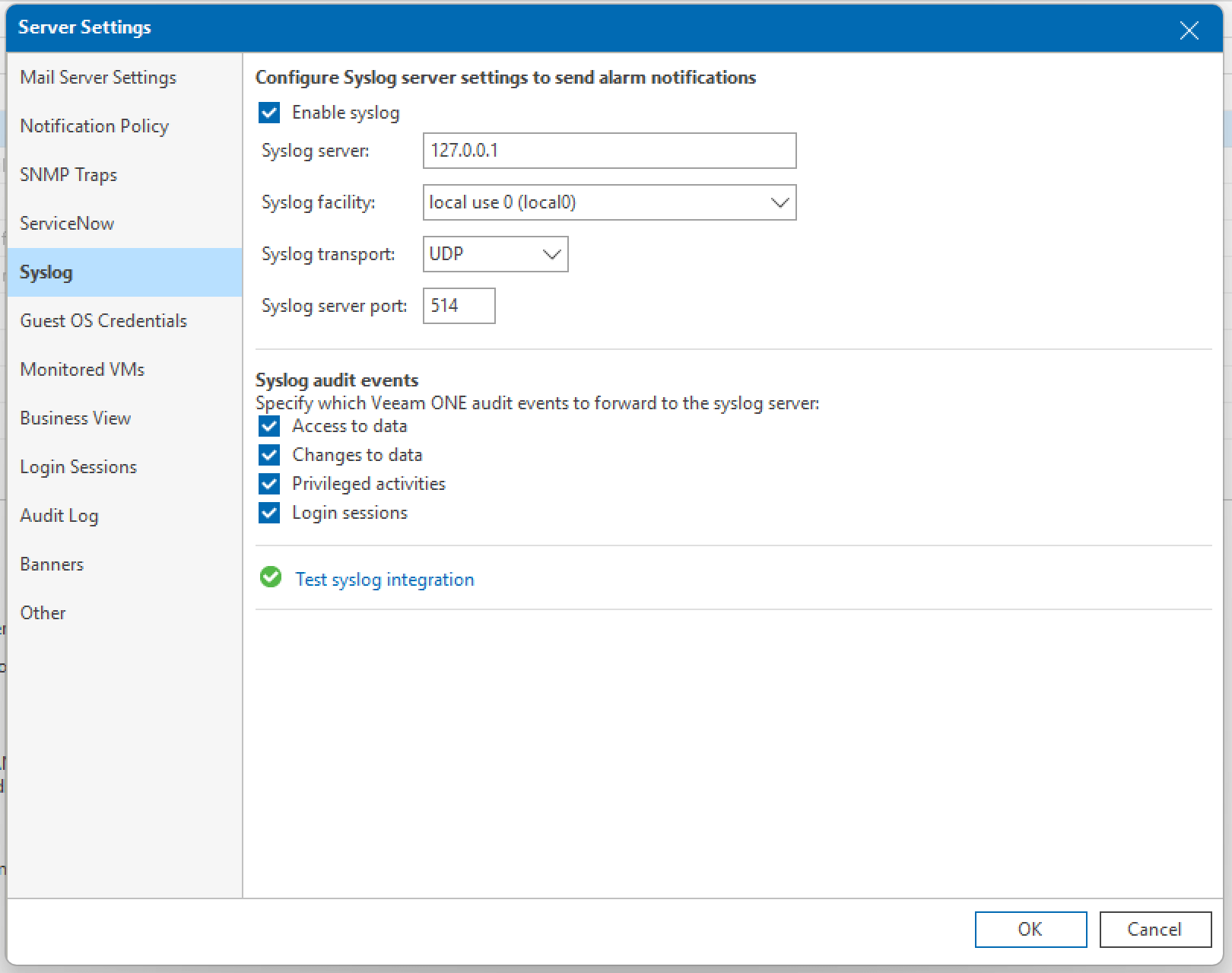Open Mail Server Settings section
Viewport: 1232px width, 973px height.
click(x=98, y=77)
